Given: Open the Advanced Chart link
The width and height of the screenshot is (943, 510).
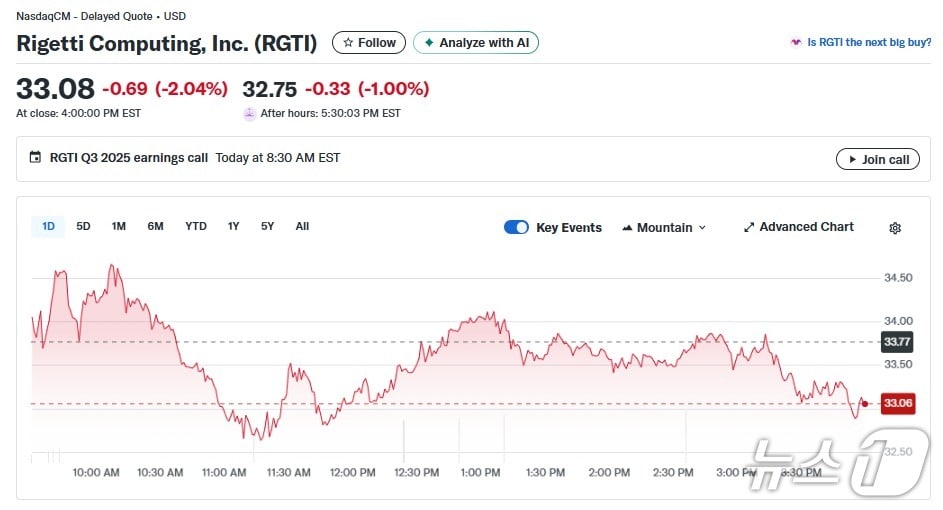Looking at the screenshot, I should [805, 227].
